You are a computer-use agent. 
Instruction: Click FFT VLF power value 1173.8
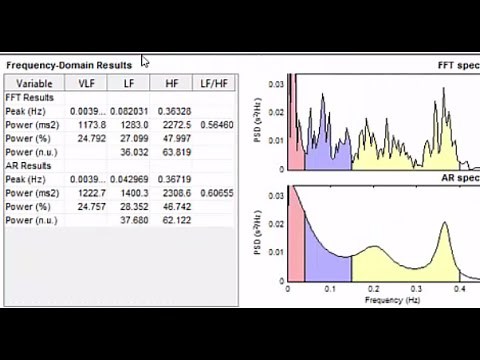[92, 125]
